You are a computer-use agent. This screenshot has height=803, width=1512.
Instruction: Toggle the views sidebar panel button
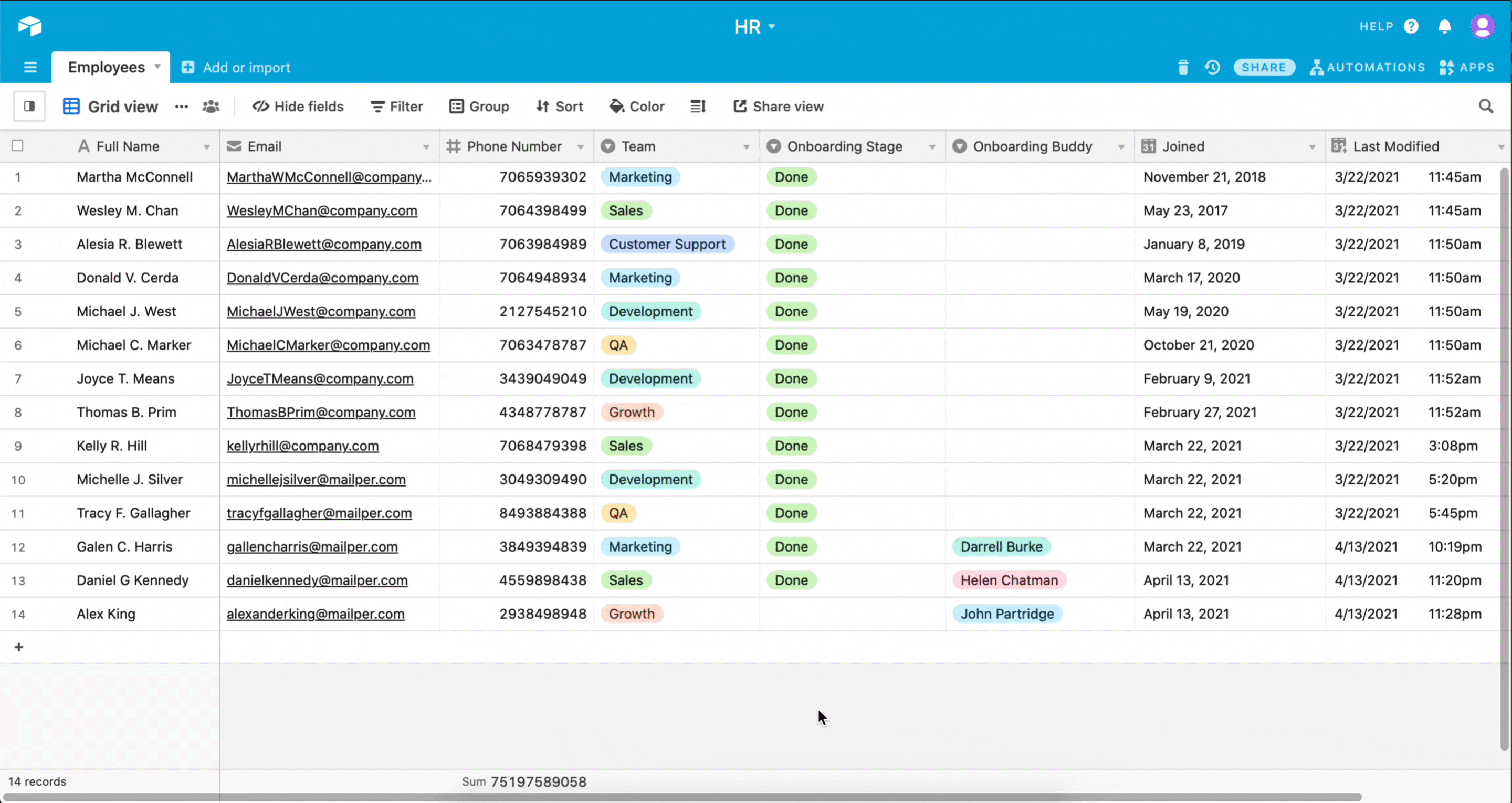pos(29,106)
